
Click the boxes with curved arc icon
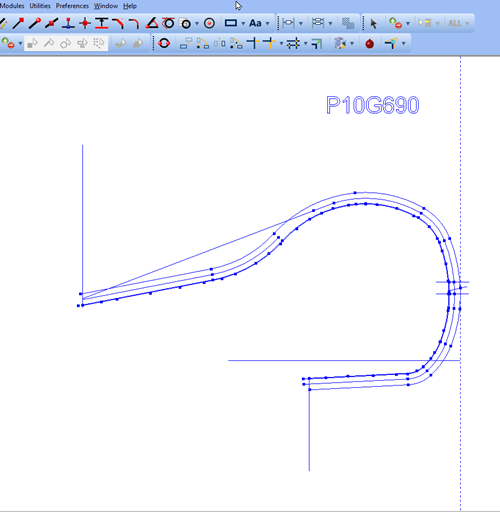click(x=203, y=43)
